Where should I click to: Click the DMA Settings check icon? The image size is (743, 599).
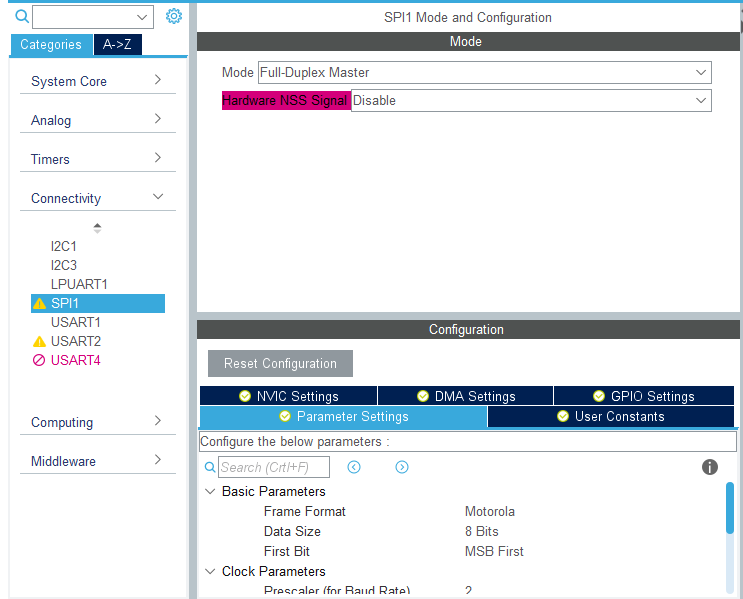point(423,396)
